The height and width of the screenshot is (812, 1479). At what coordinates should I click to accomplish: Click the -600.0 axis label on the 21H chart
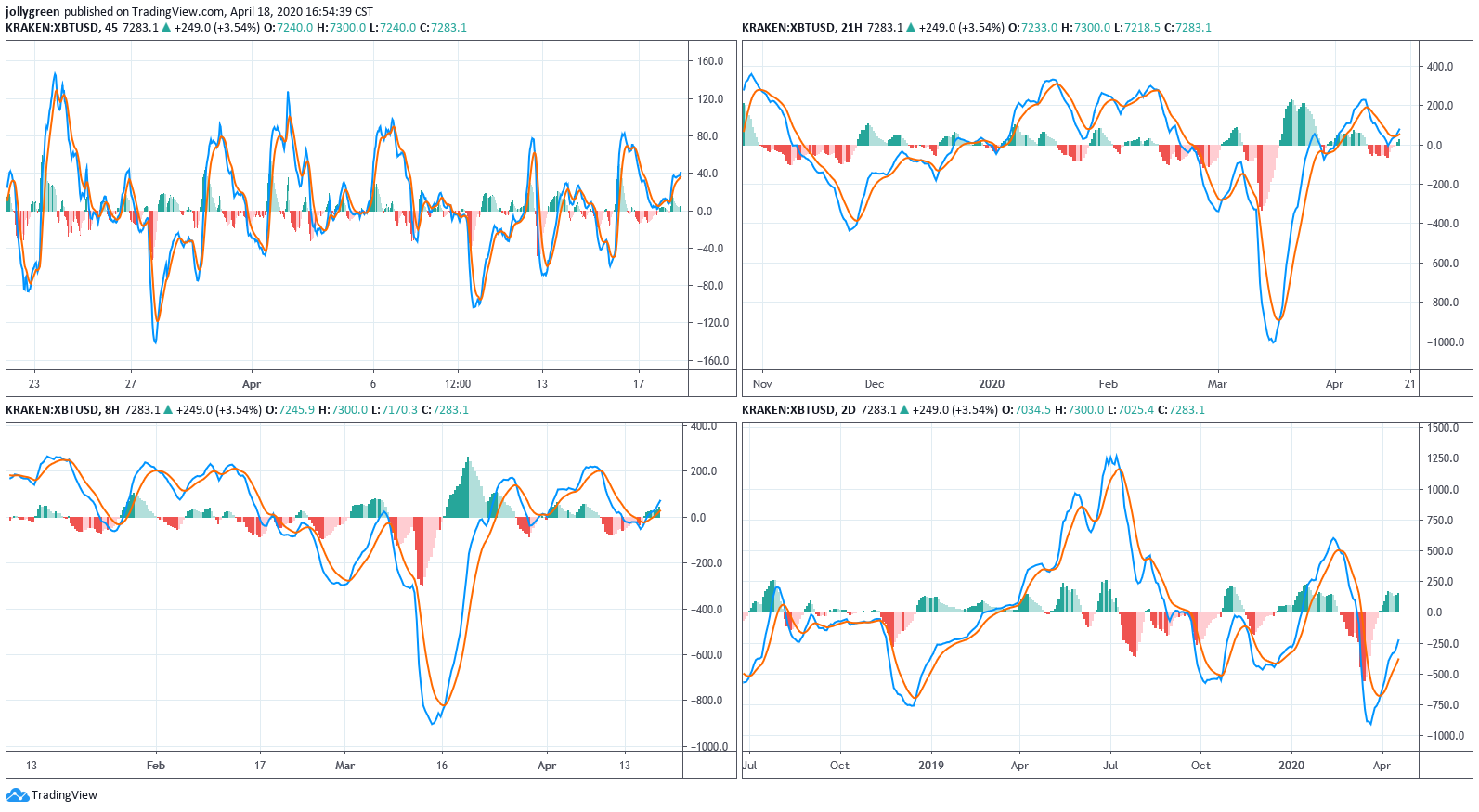pyautogui.click(x=1444, y=264)
